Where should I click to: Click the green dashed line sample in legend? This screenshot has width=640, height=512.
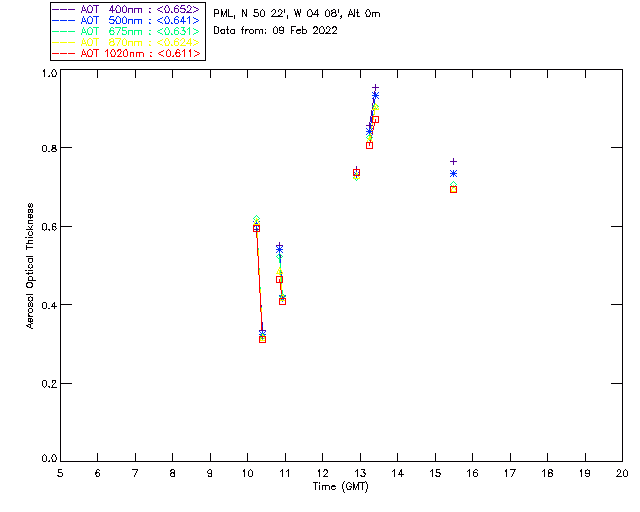point(64,31)
